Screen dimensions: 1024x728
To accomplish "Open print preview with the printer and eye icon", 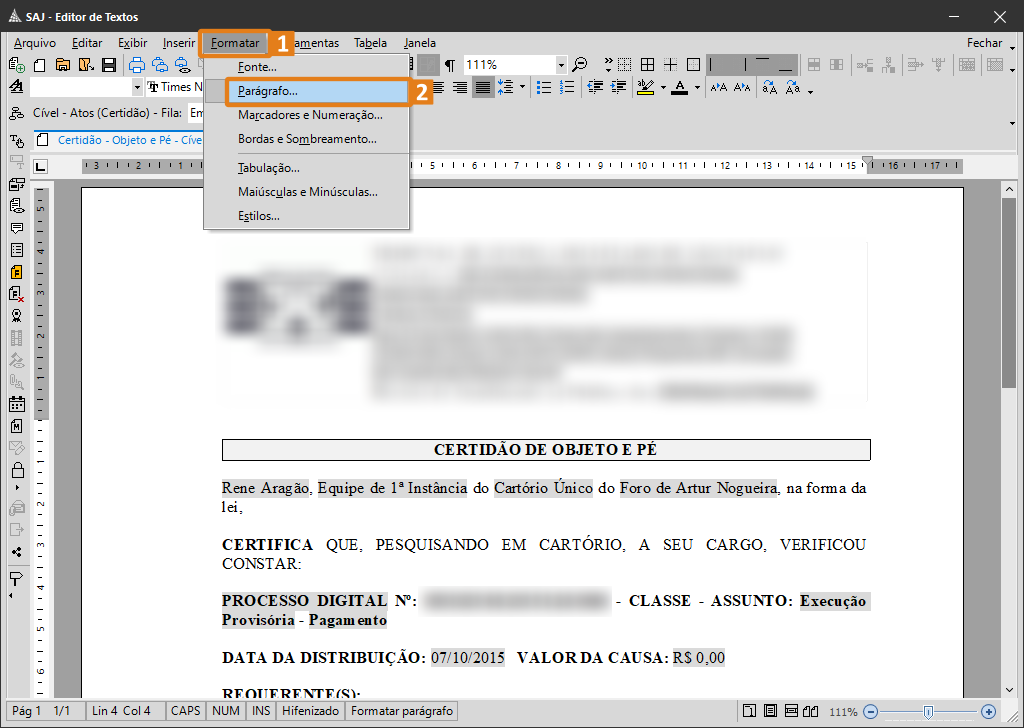I will (x=182, y=65).
